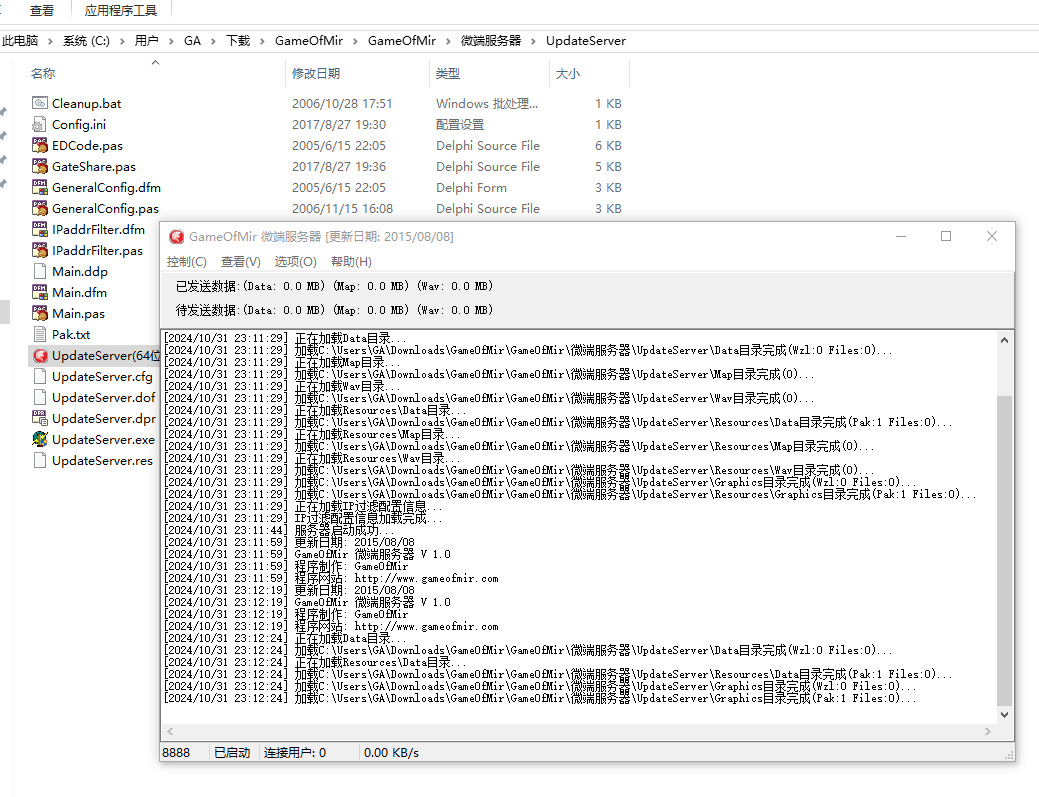Click the EDCode.pas Delphi file icon
The width and height of the screenshot is (1039, 797).
(40, 145)
